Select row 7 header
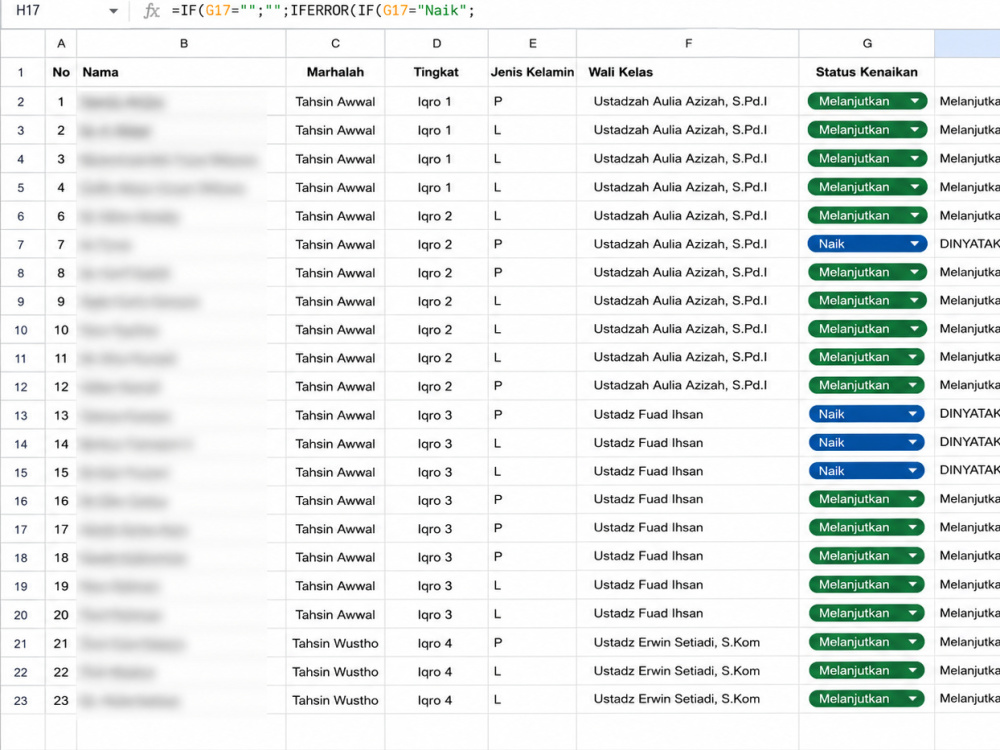Screen dimensions: 1000x750 [21, 244]
